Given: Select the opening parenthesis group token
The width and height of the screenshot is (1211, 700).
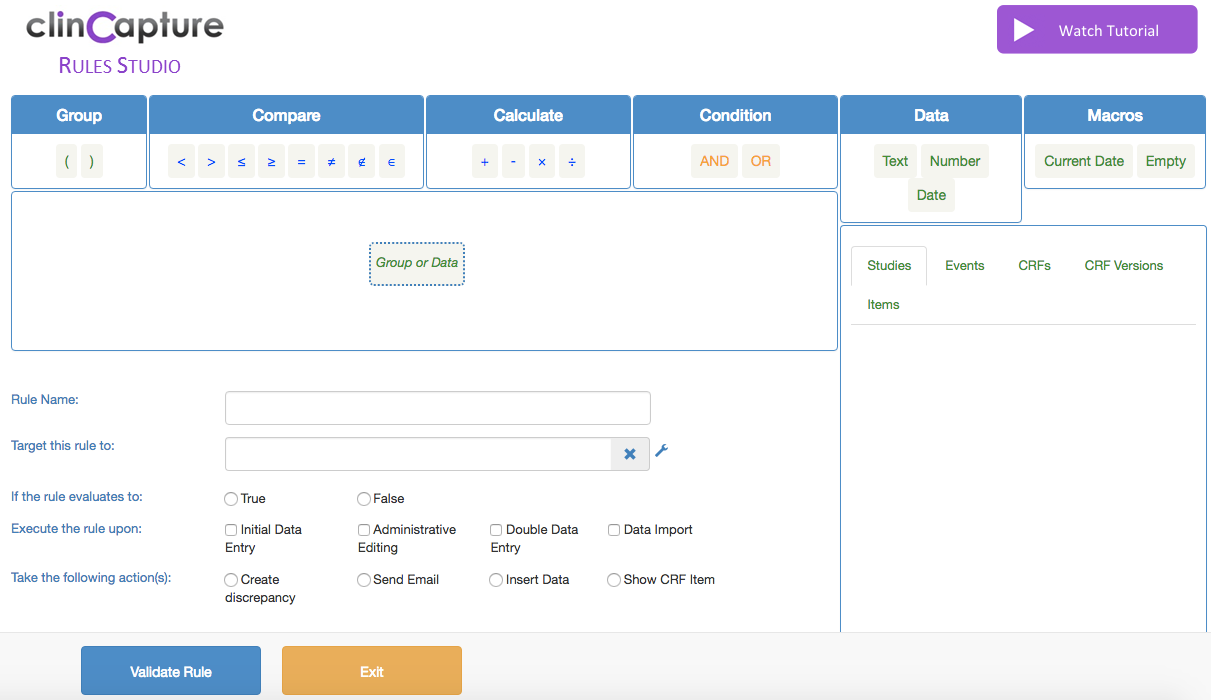Looking at the screenshot, I should (x=66, y=161).
